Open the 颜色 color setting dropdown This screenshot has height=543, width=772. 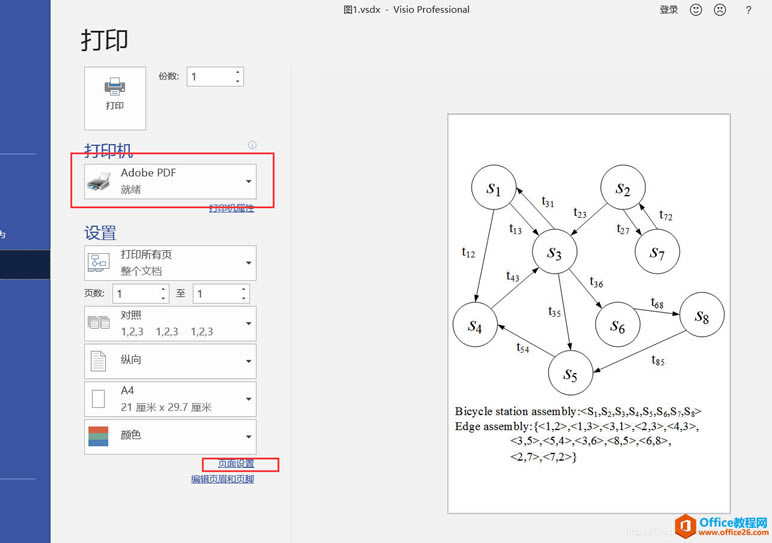pos(248,436)
